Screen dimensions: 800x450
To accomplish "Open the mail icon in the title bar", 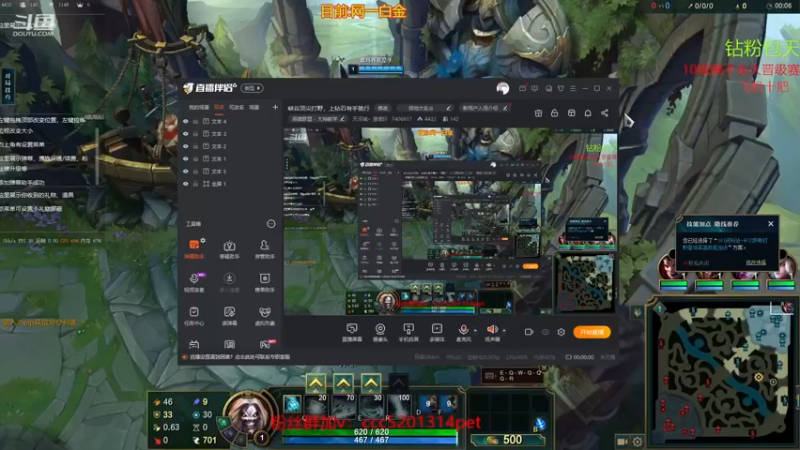I will coord(522,88).
